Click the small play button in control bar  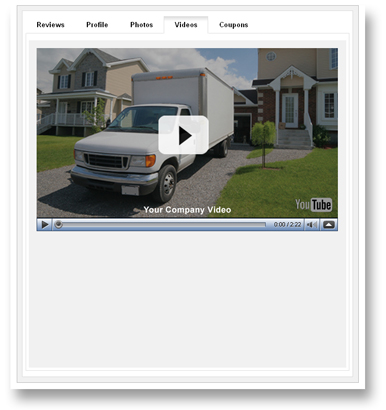tap(44, 225)
